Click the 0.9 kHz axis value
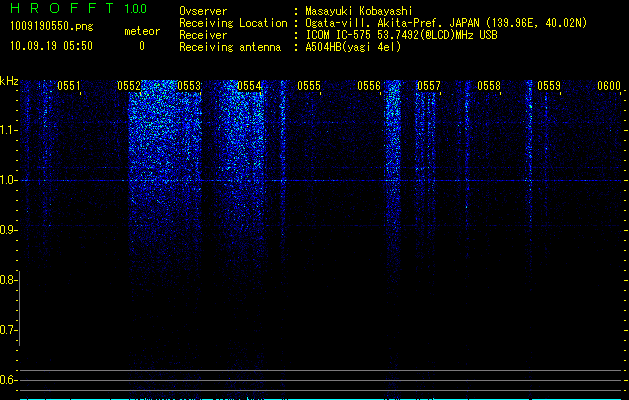This screenshot has width=629, height=400. [8, 230]
